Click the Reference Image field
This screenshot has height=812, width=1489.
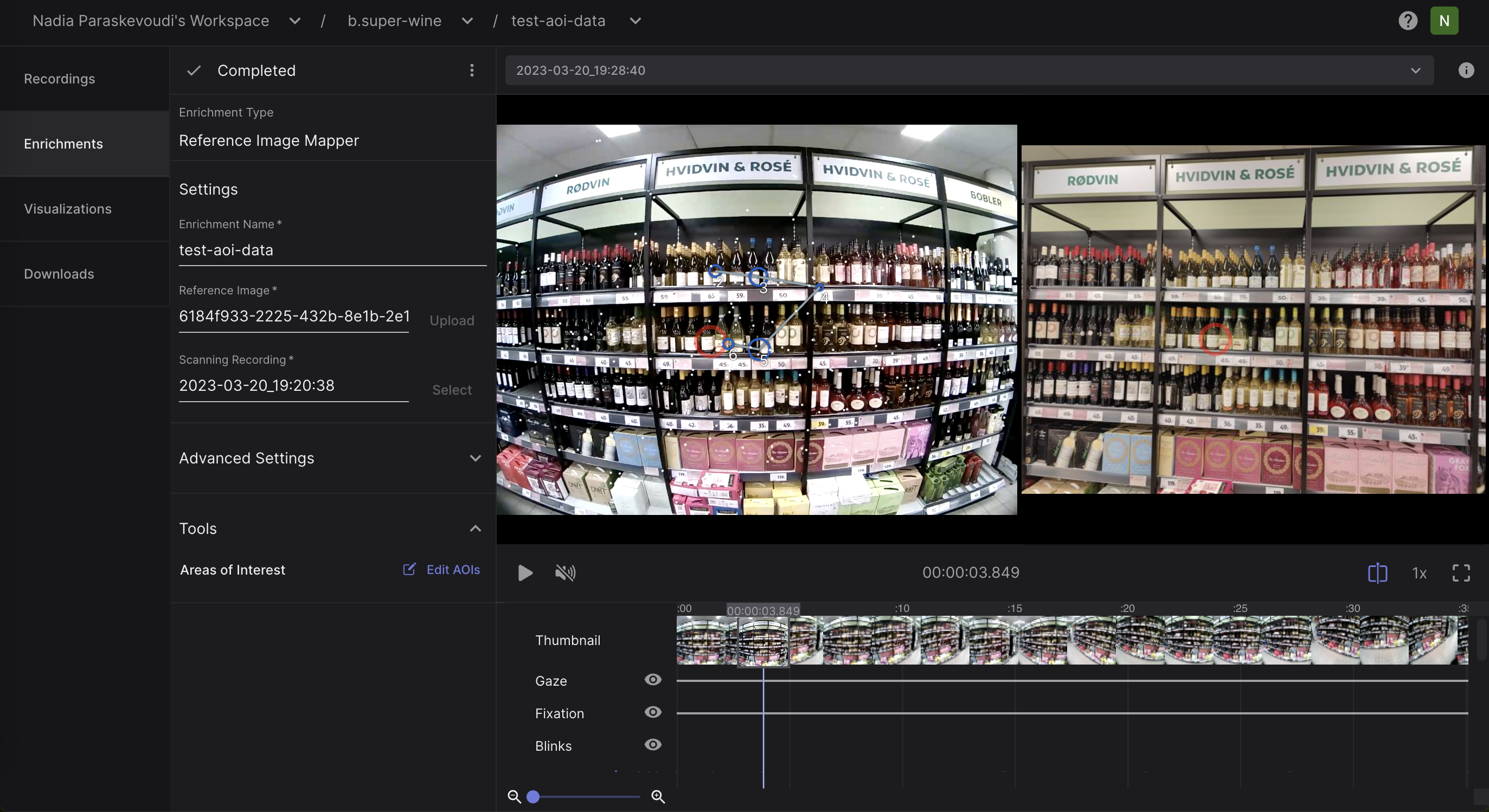pyautogui.click(x=294, y=316)
